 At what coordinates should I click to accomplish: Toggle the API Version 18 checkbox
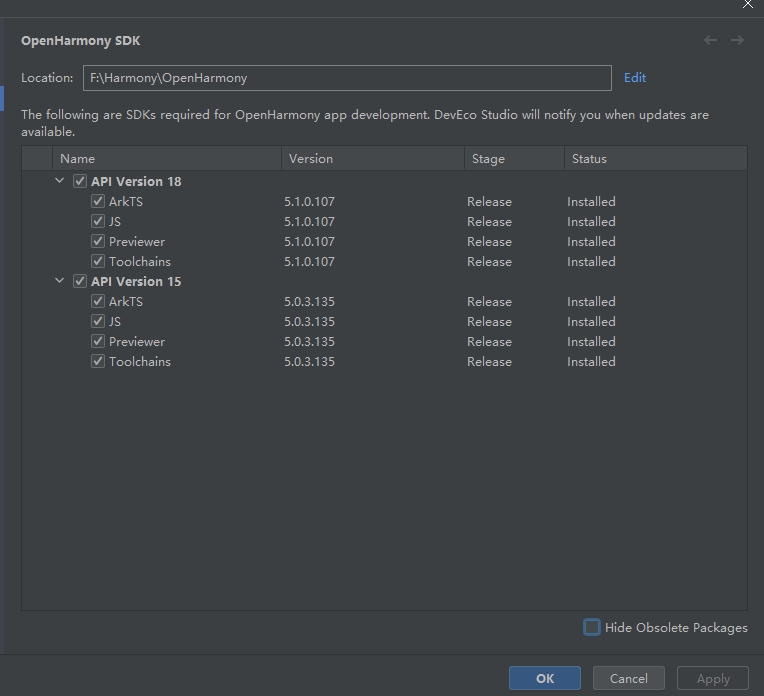click(80, 181)
